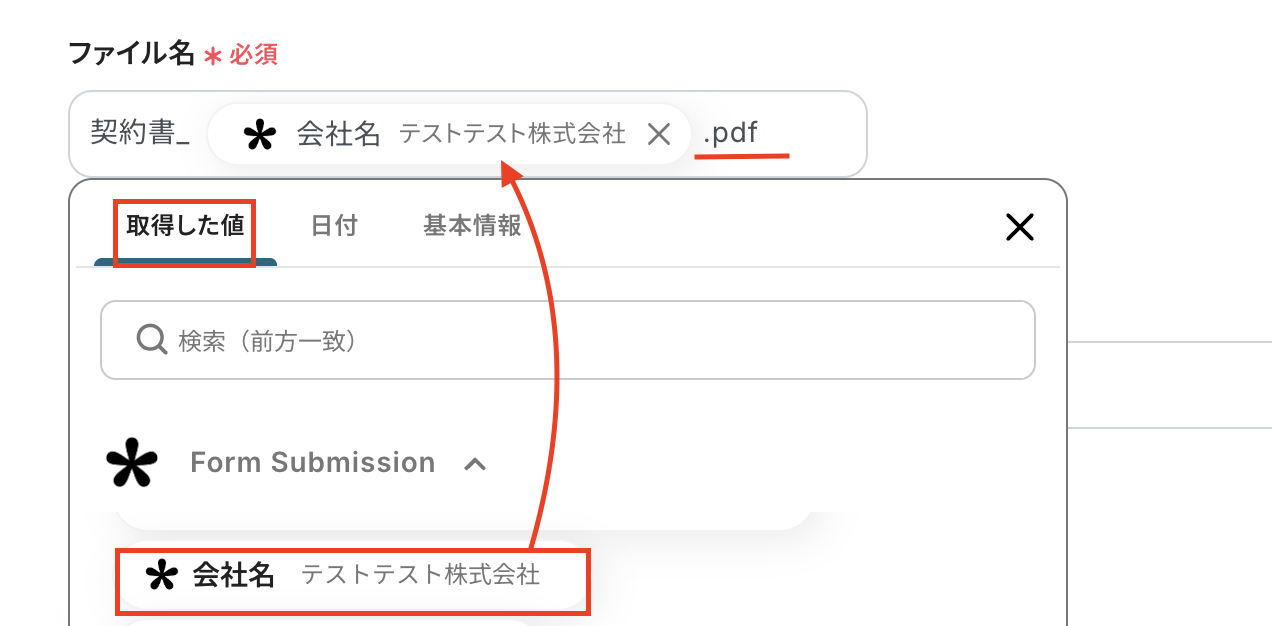Switch to the 日付 tab

[x=334, y=226]
